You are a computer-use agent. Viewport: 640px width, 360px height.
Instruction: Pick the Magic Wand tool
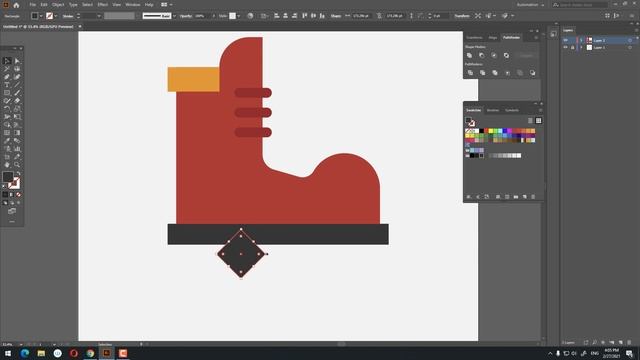pos(7,69)
